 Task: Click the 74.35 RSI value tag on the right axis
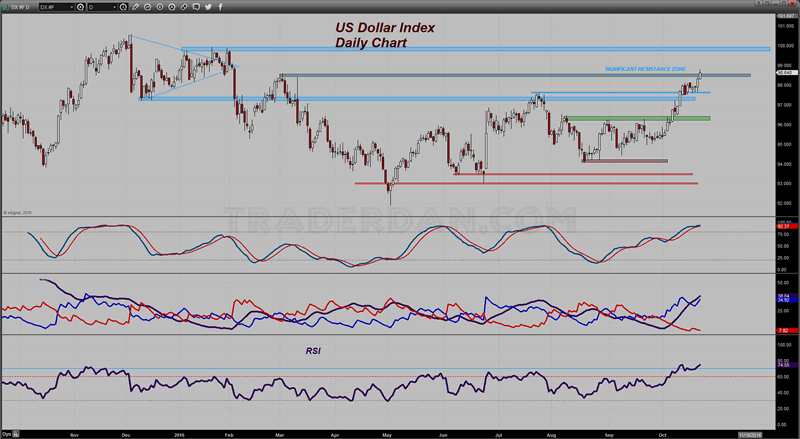[x=787, y=366]
